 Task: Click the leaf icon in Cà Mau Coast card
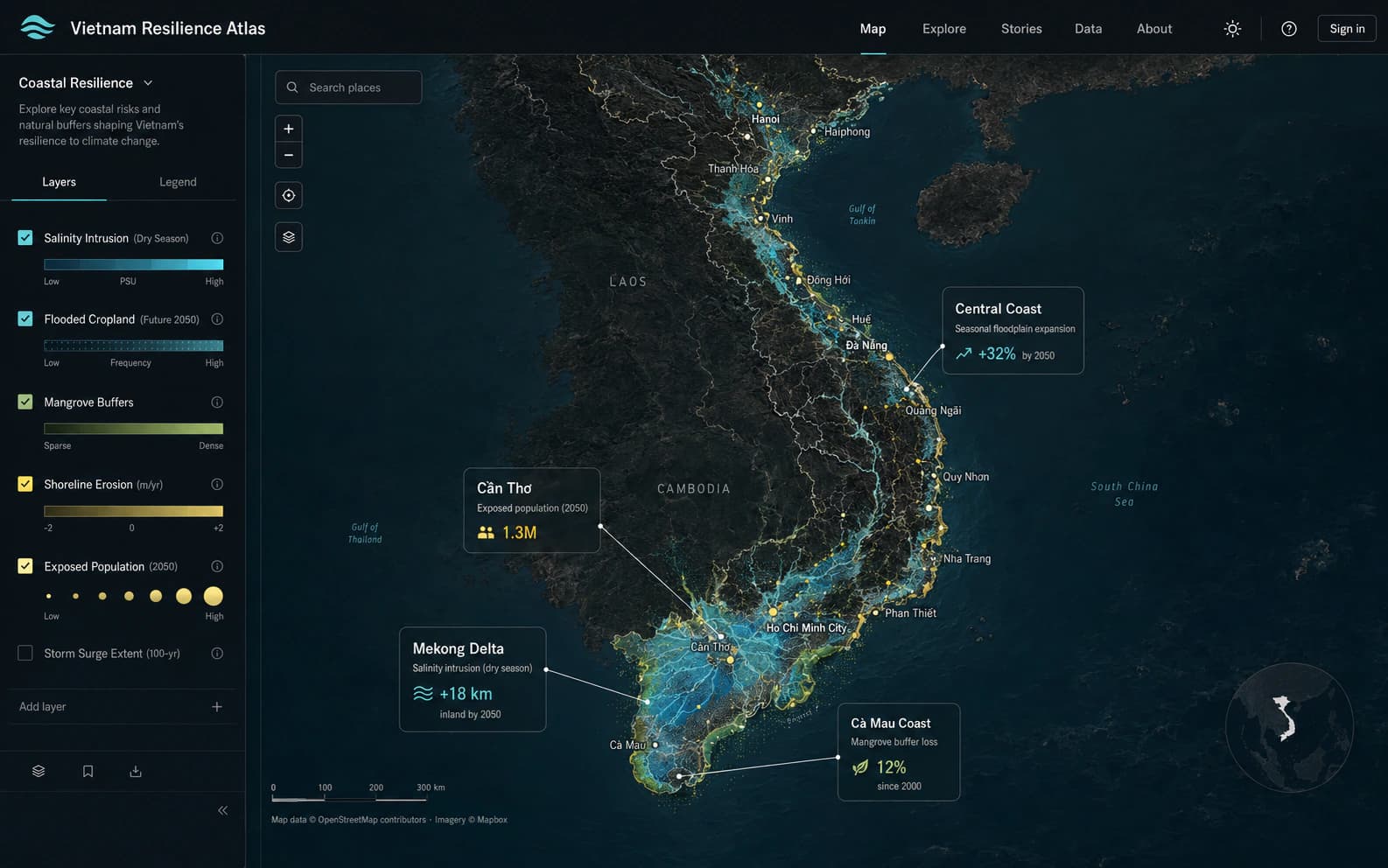860,767
